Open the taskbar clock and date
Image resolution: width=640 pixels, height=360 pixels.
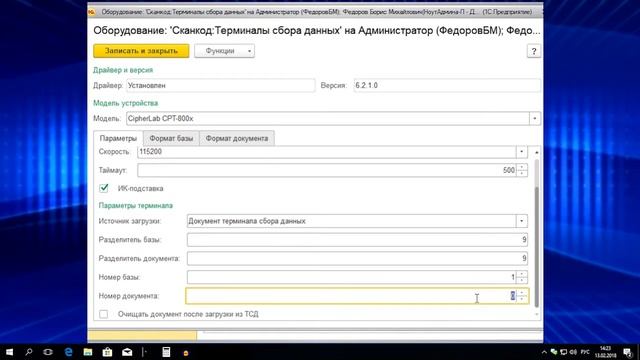click(605, 352)
